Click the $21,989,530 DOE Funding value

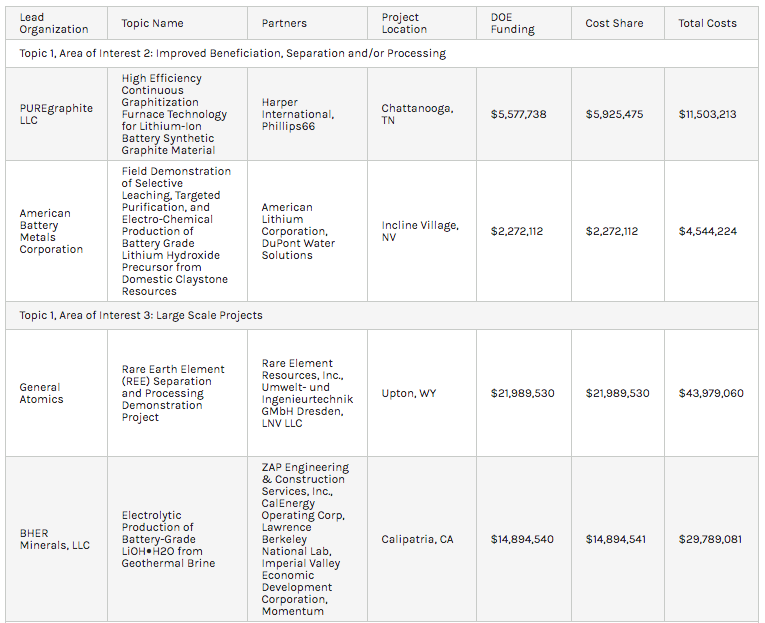(523, 393)
